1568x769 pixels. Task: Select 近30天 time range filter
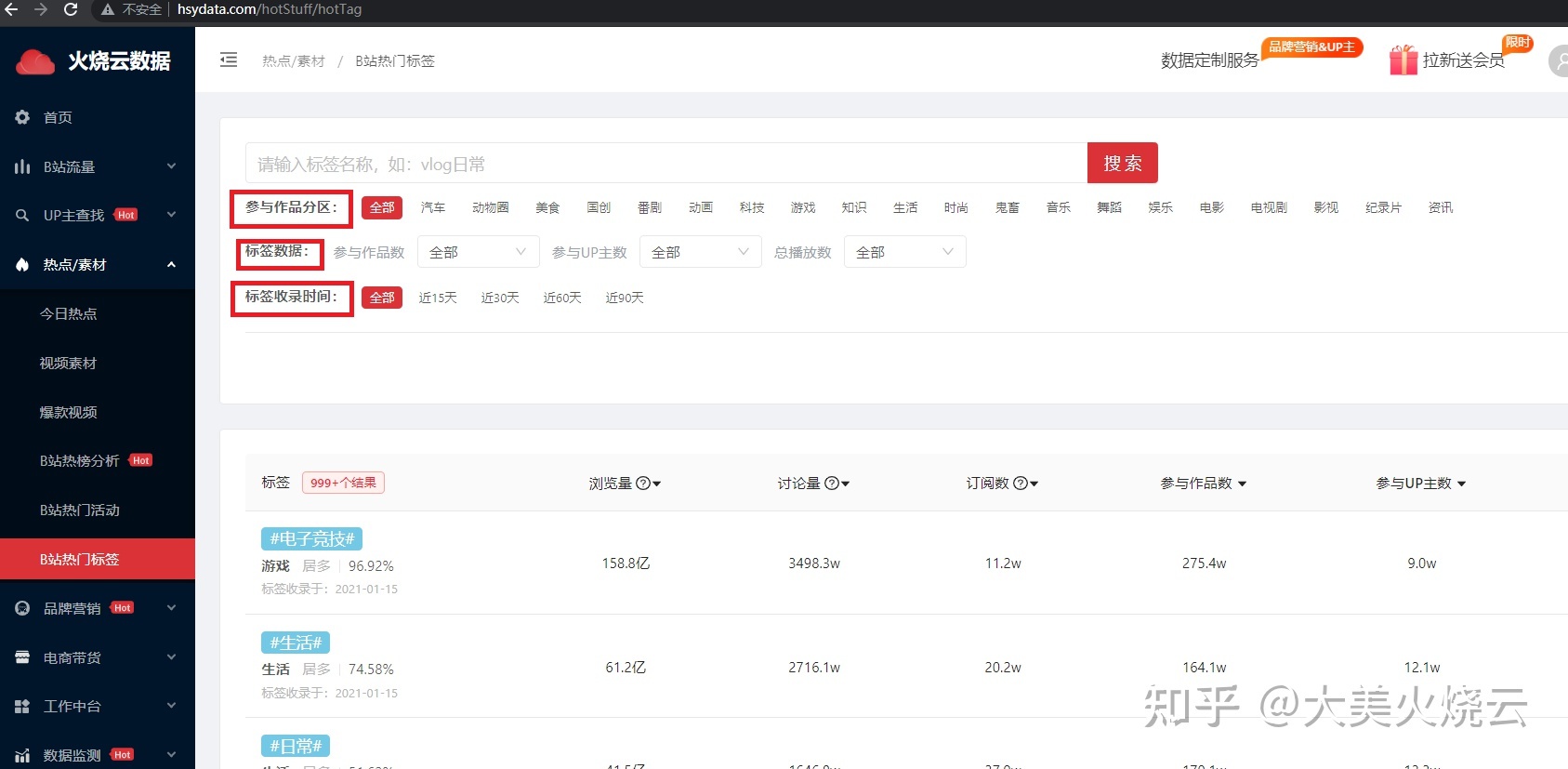click(500, 298)
